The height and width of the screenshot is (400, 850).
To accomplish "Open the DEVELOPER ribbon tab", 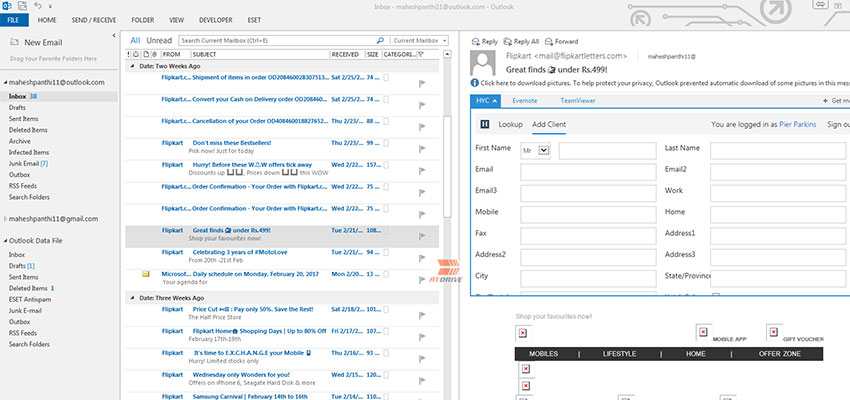I will (216, 20).
